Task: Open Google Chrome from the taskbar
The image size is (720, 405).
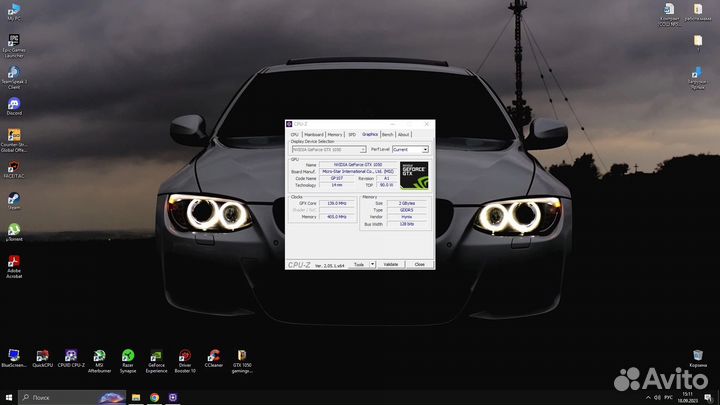Action: tap(154, 397)
